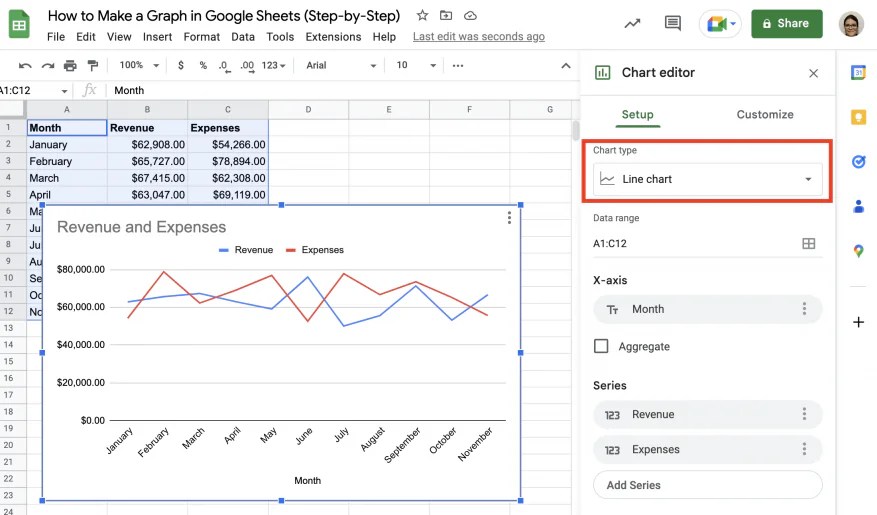Collapse the header with the up arrow
The width and height of the screenshot is (877, 515).
pyautogui.click(x=566, y=65)
